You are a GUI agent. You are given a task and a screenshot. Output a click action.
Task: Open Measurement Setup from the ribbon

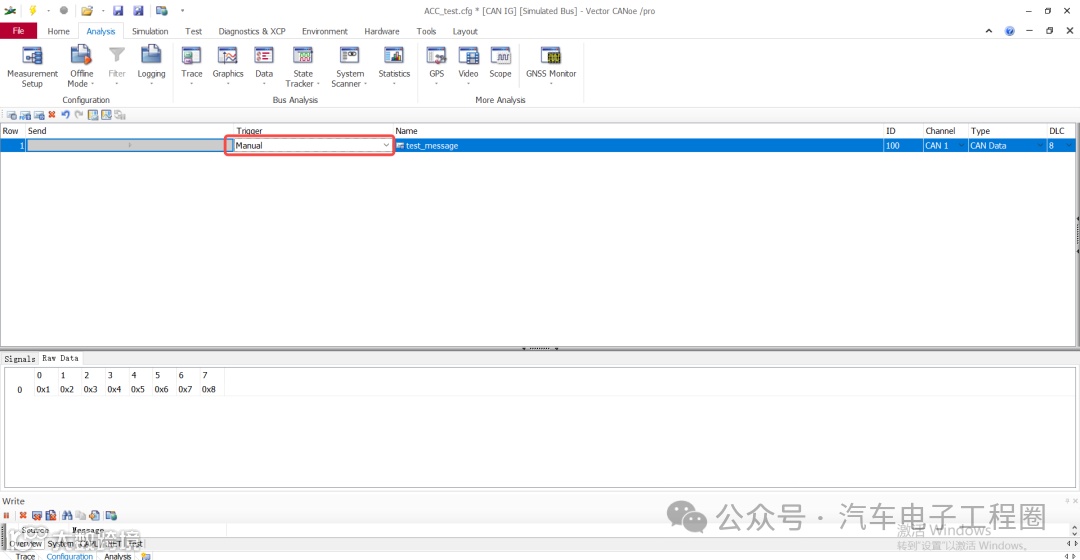32,66
